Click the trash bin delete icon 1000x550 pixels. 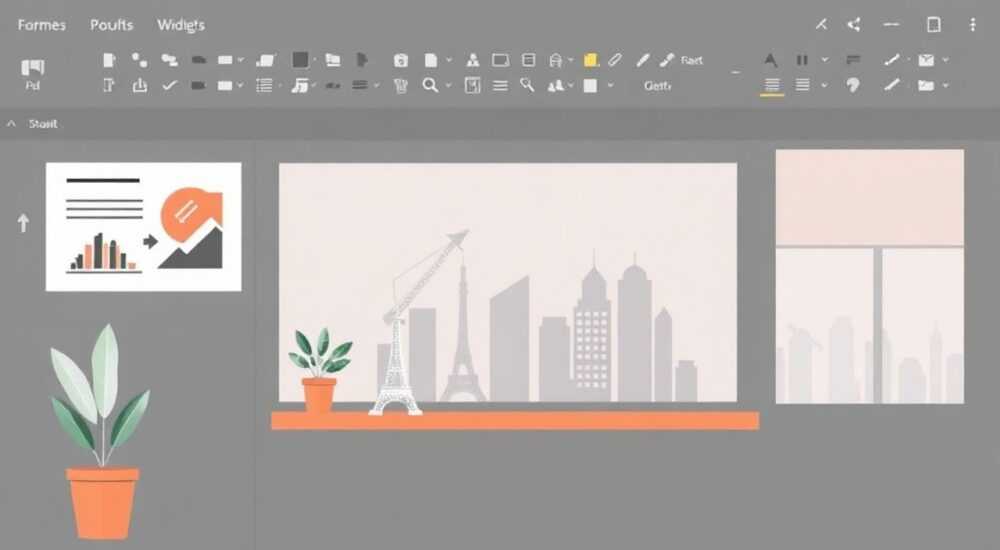click(x=401, y=85)
